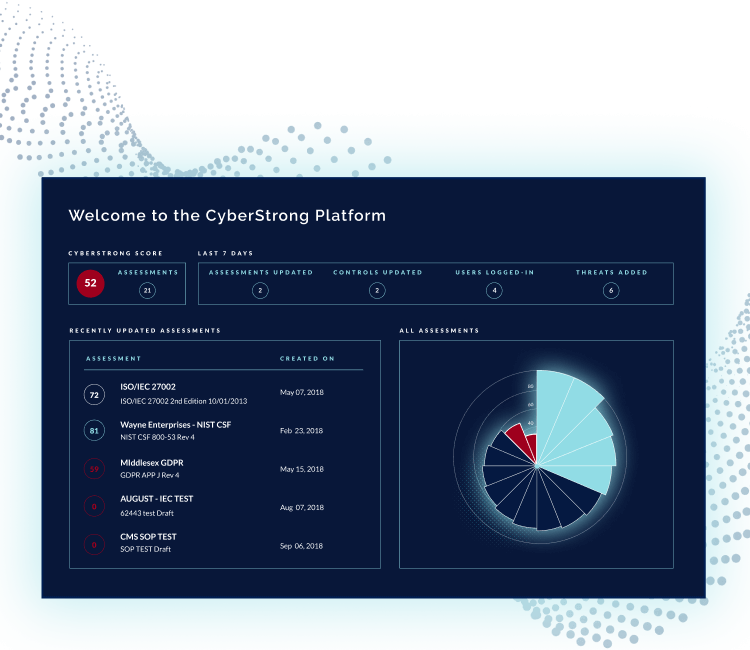
Task: Click score circle 59 for Middlesex GDPR
Action: click(94, 469)
